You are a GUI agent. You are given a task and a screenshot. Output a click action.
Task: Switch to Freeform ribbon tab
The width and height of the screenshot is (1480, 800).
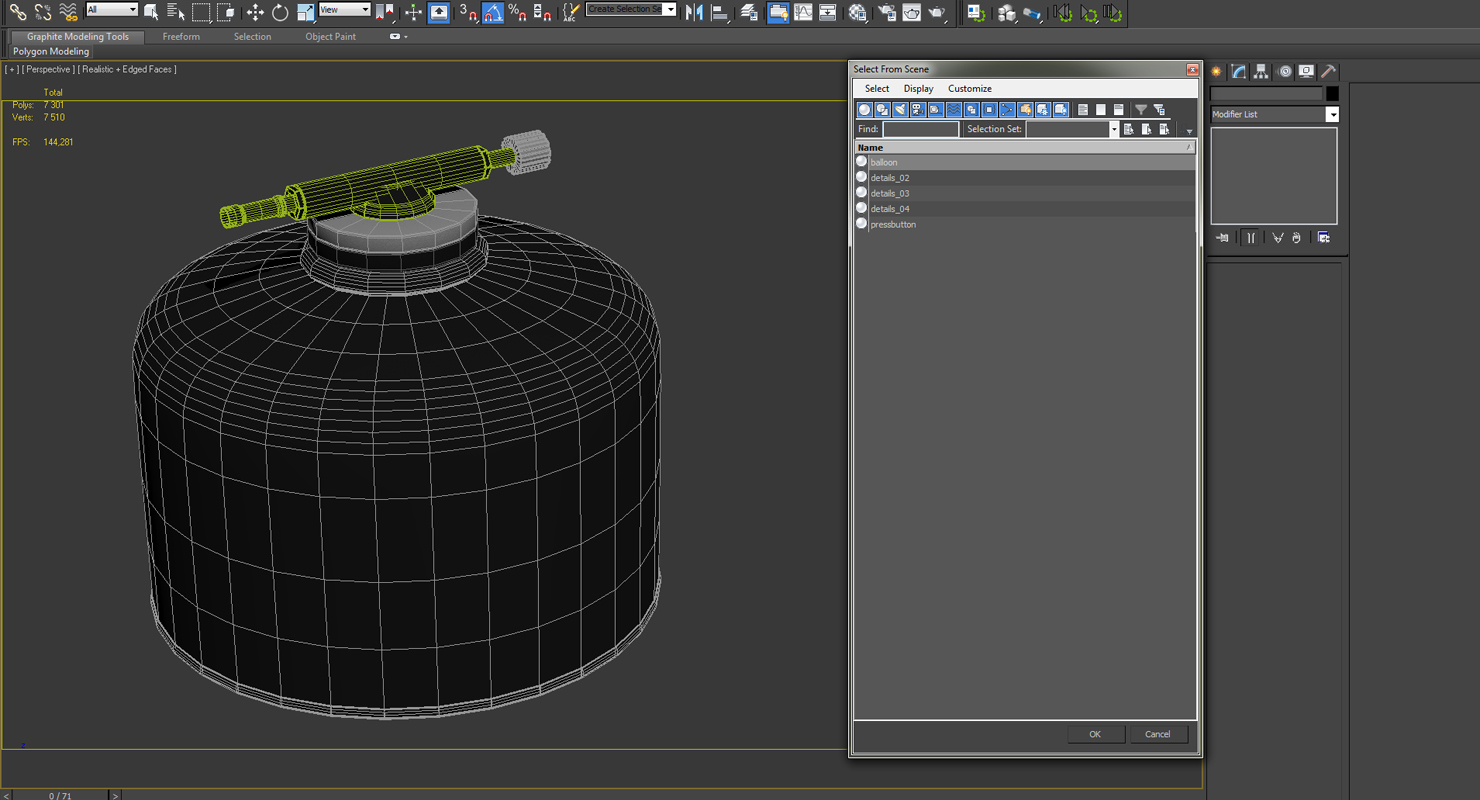click(181, 36)
